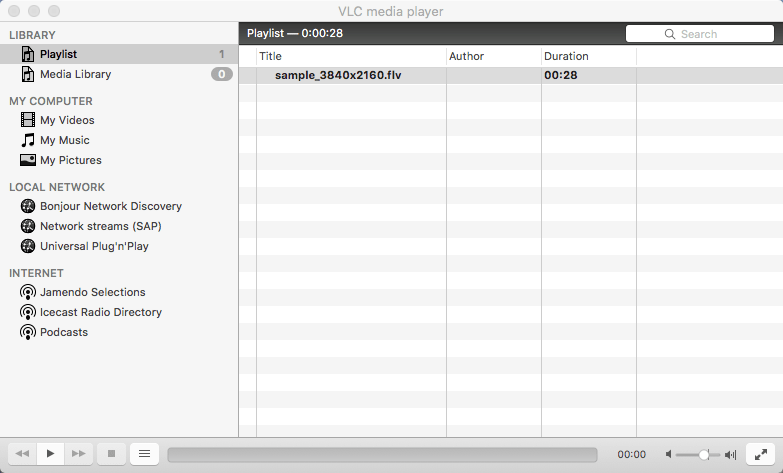Click the My Pictures image icon
Viewport: 783px width, 473px height.
point(28,160)
